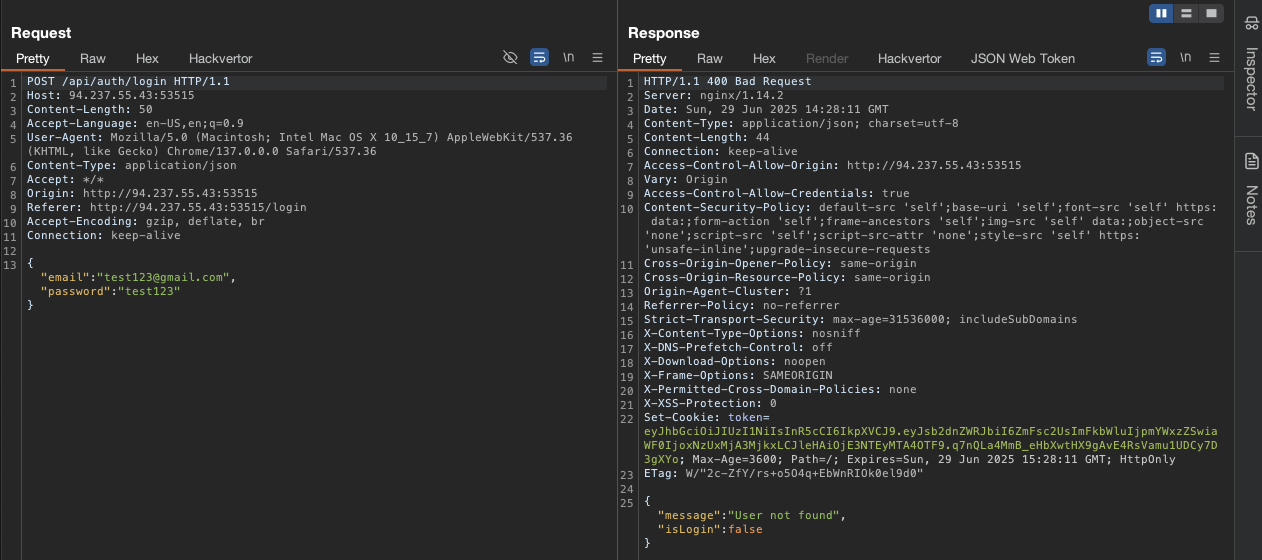Select the Pretty tab in Request

coord(33,59)
